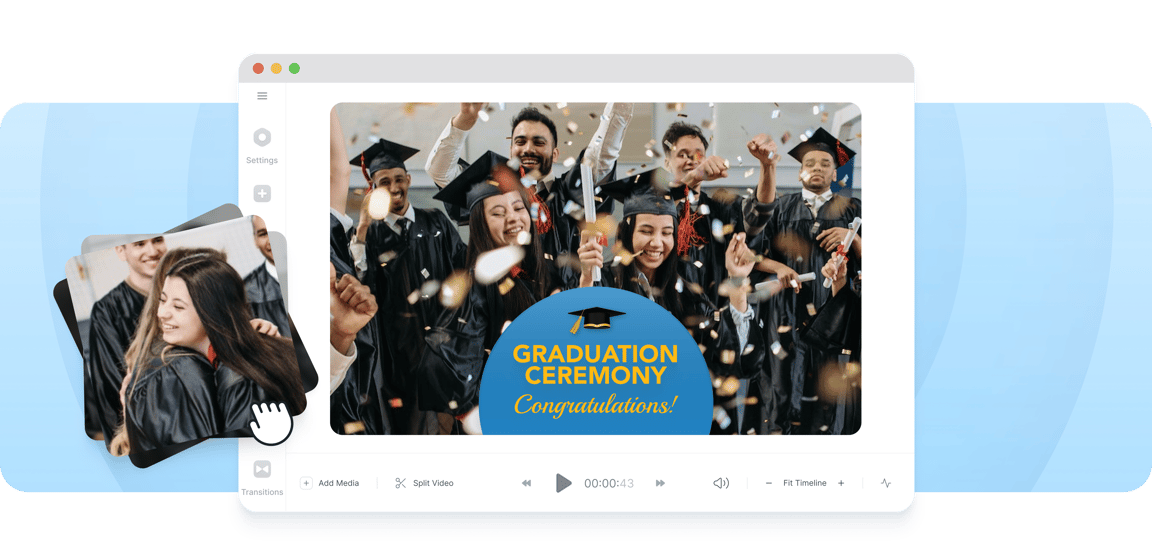This screenshot has width=1152, height=546.
Task: Fast forward with the double-arrow button
Action: click(x=660, y=483)
